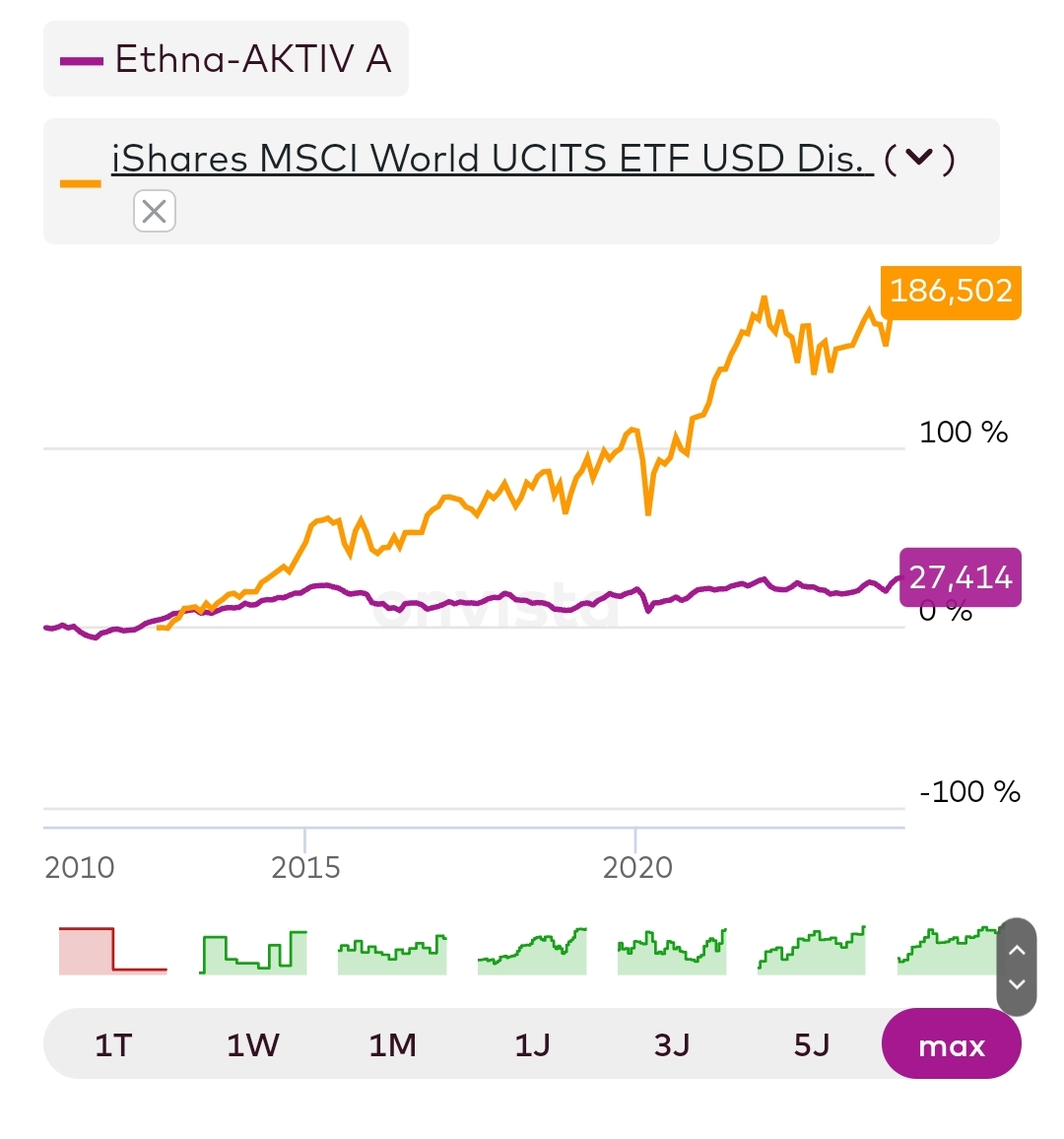Click the orange 186,502 value label
The width and height of the screenshot is (1064, 1139).
tap(951, 292)
